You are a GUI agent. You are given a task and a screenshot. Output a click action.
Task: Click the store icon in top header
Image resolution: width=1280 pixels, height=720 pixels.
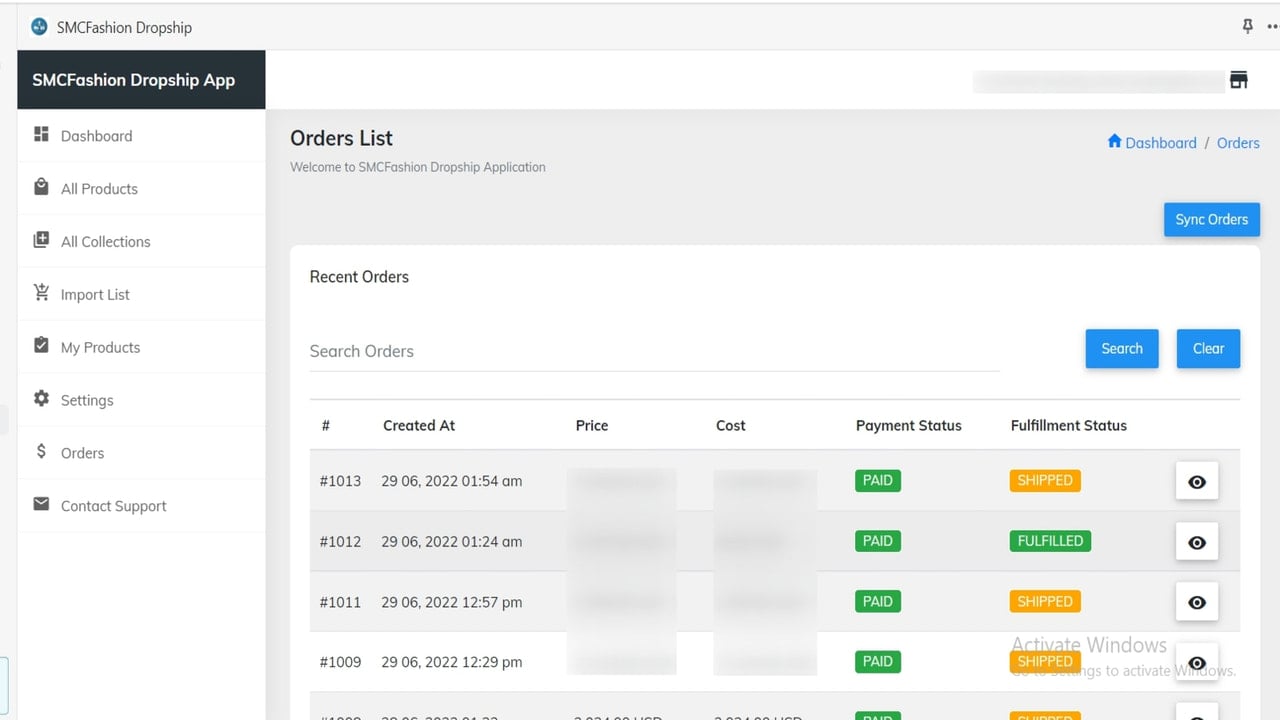point(1239,80)
